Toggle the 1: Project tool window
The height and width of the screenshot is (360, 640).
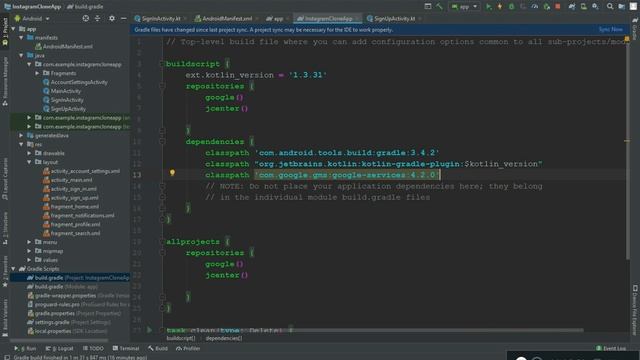point(5,32)
